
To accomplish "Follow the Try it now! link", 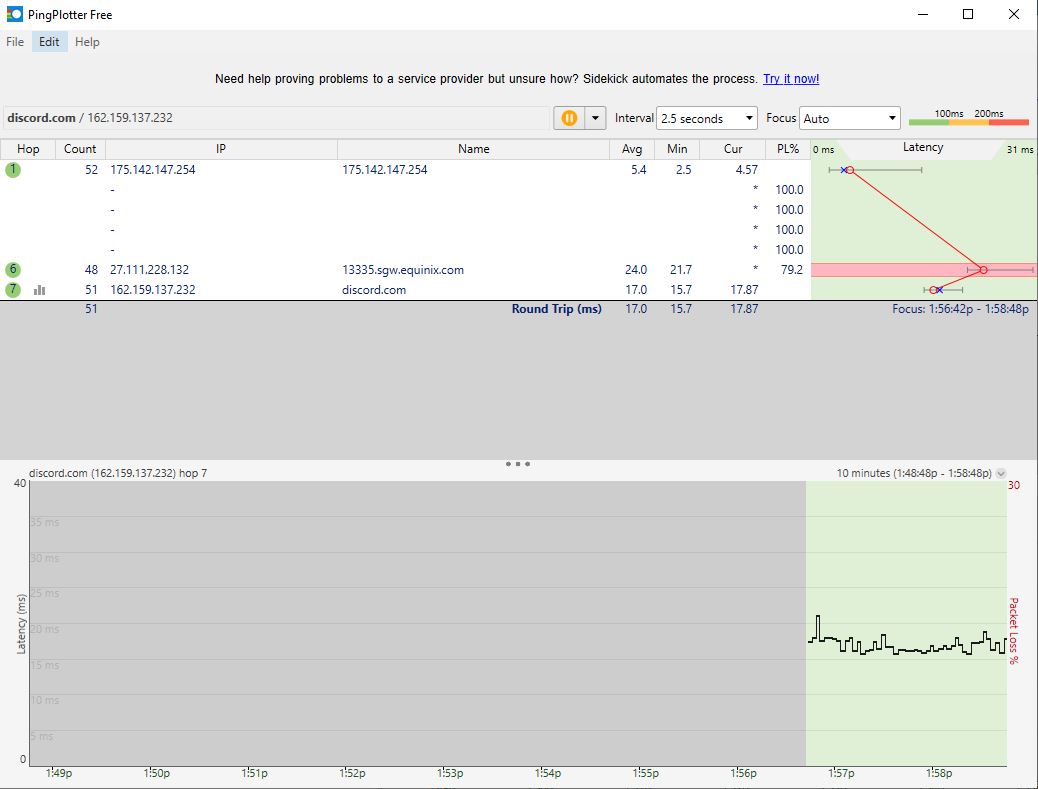I will pyautogui.click(x=791, y=79).
